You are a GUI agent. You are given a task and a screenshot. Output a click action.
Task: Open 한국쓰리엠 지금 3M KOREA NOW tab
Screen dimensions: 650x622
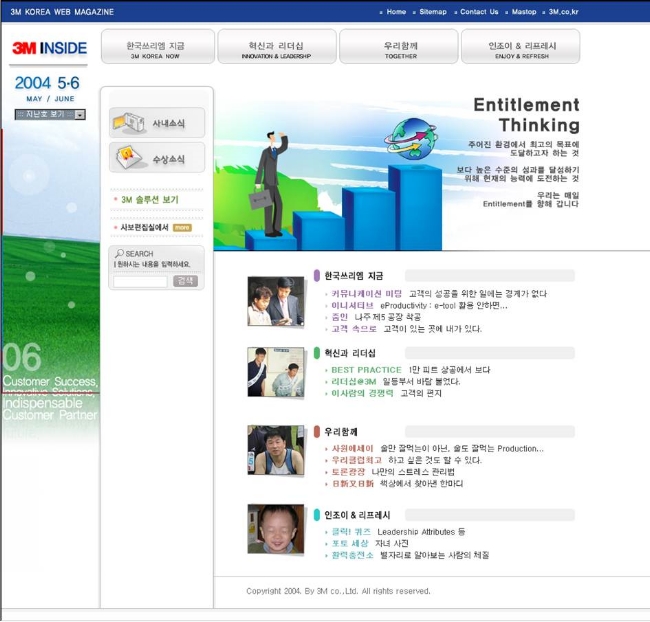click(x=158, y=46)
